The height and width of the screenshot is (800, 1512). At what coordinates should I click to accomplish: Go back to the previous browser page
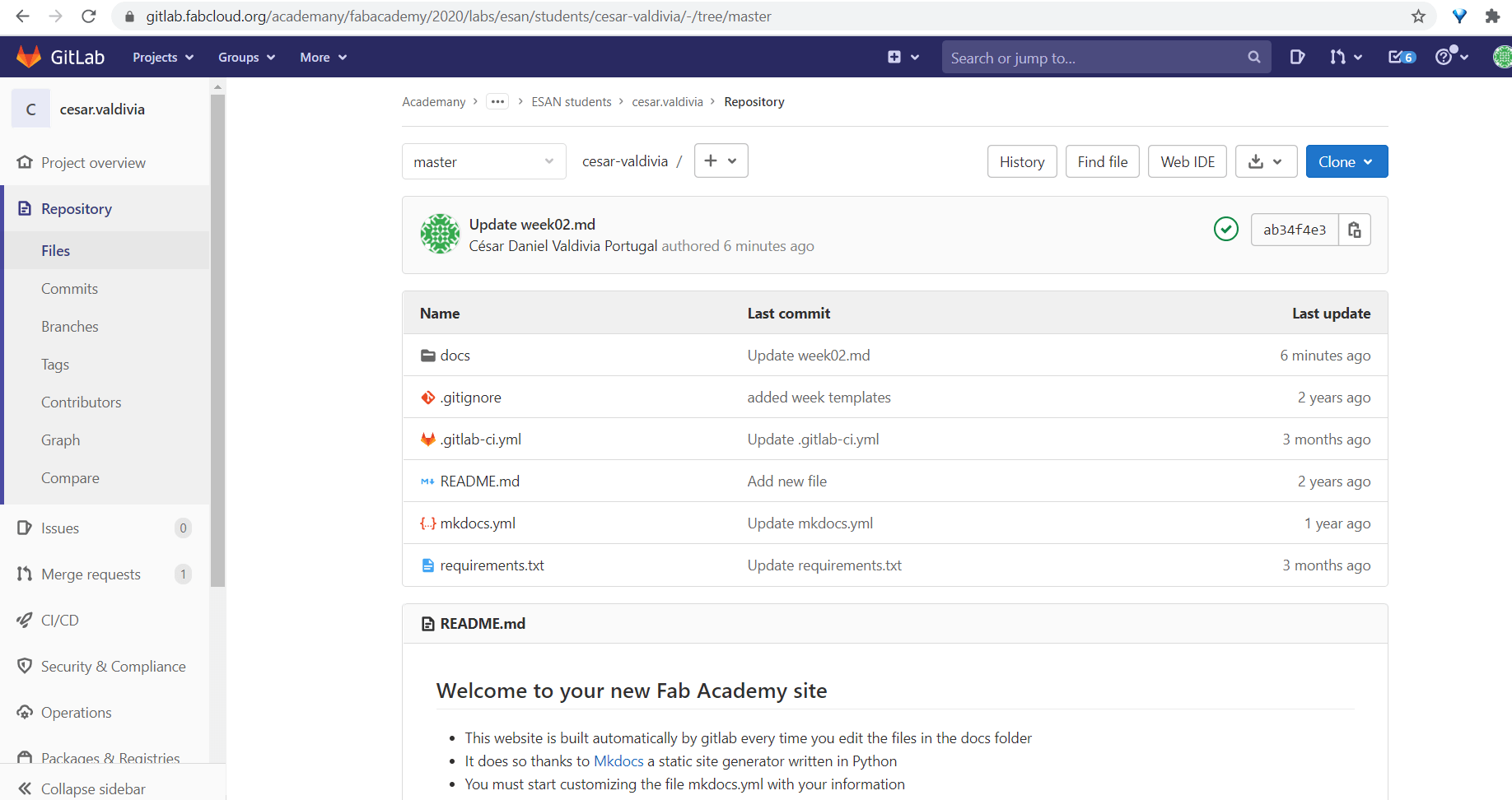click(22, 16)
